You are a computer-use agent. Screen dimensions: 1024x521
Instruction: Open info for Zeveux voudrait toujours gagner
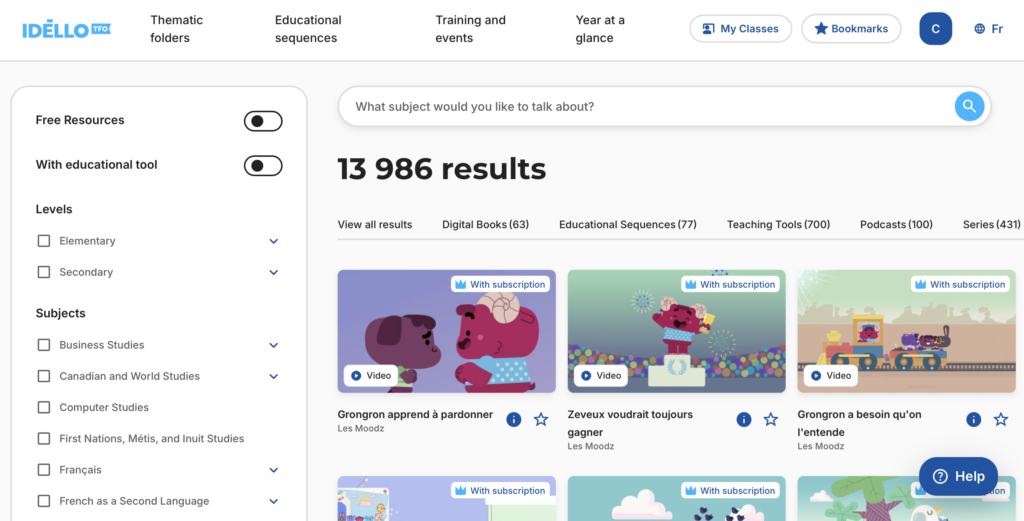(744, 420)
